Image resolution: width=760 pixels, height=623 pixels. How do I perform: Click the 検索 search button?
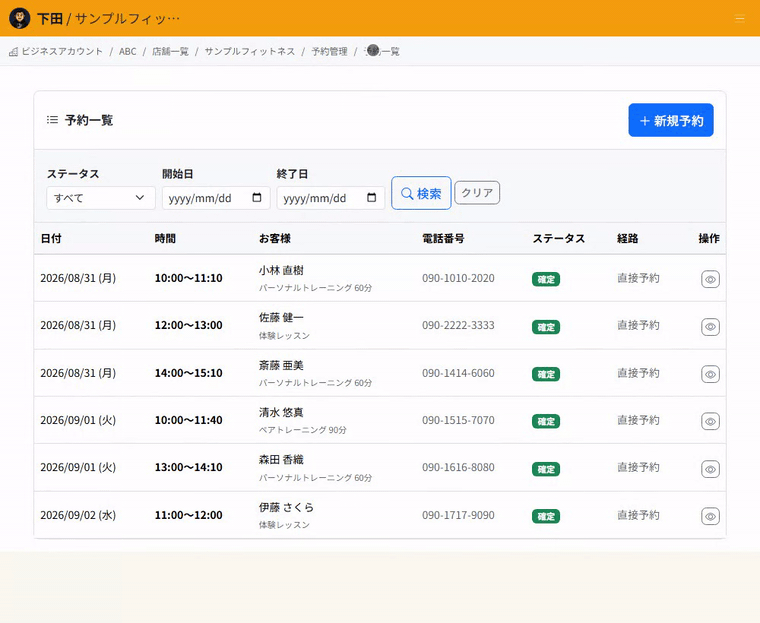click(x=421, y=193)
